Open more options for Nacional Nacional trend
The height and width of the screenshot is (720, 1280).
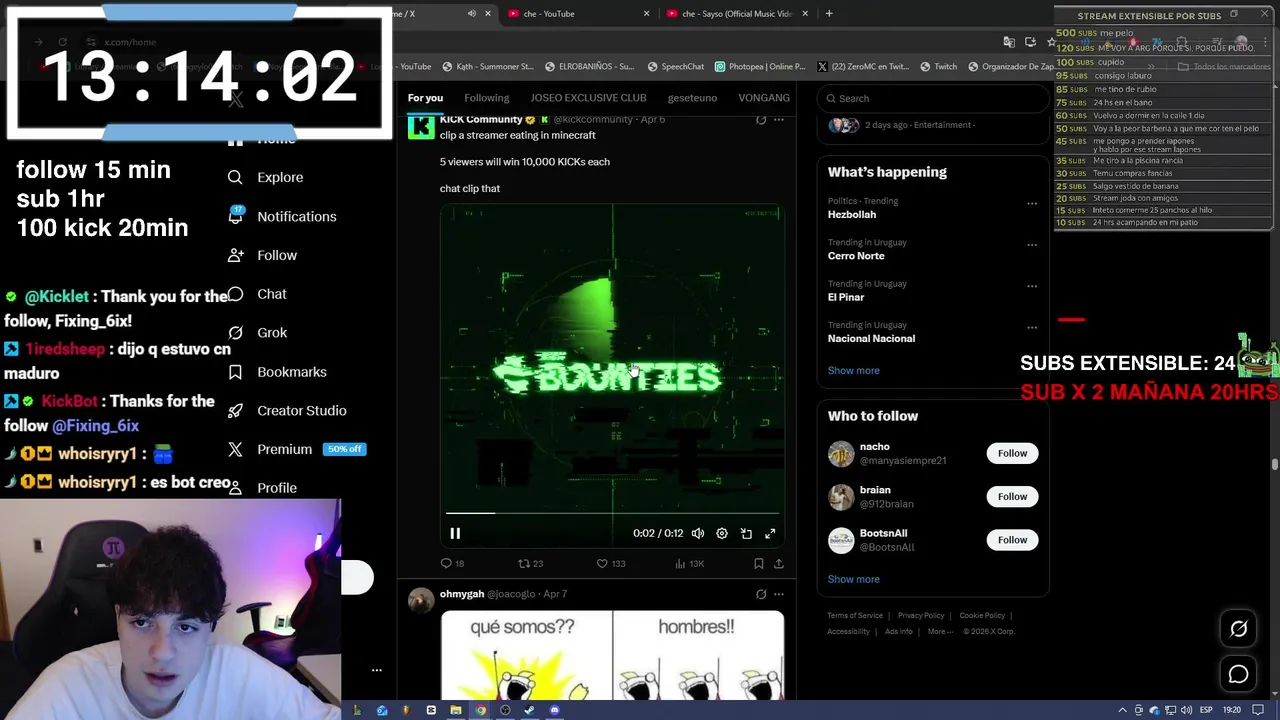pyautogui.click(x=1032, y=327)
